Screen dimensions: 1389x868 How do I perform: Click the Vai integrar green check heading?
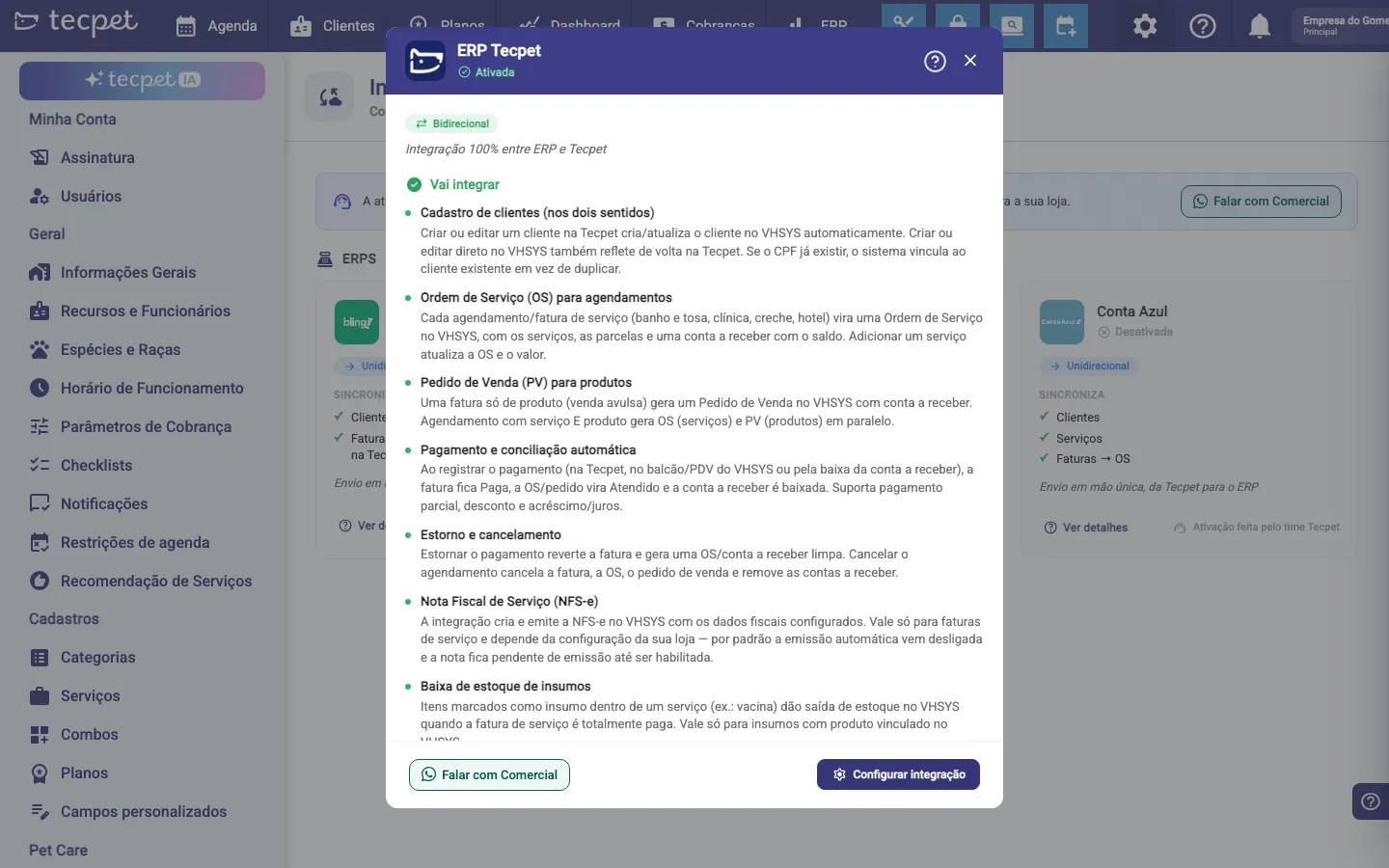453,184
